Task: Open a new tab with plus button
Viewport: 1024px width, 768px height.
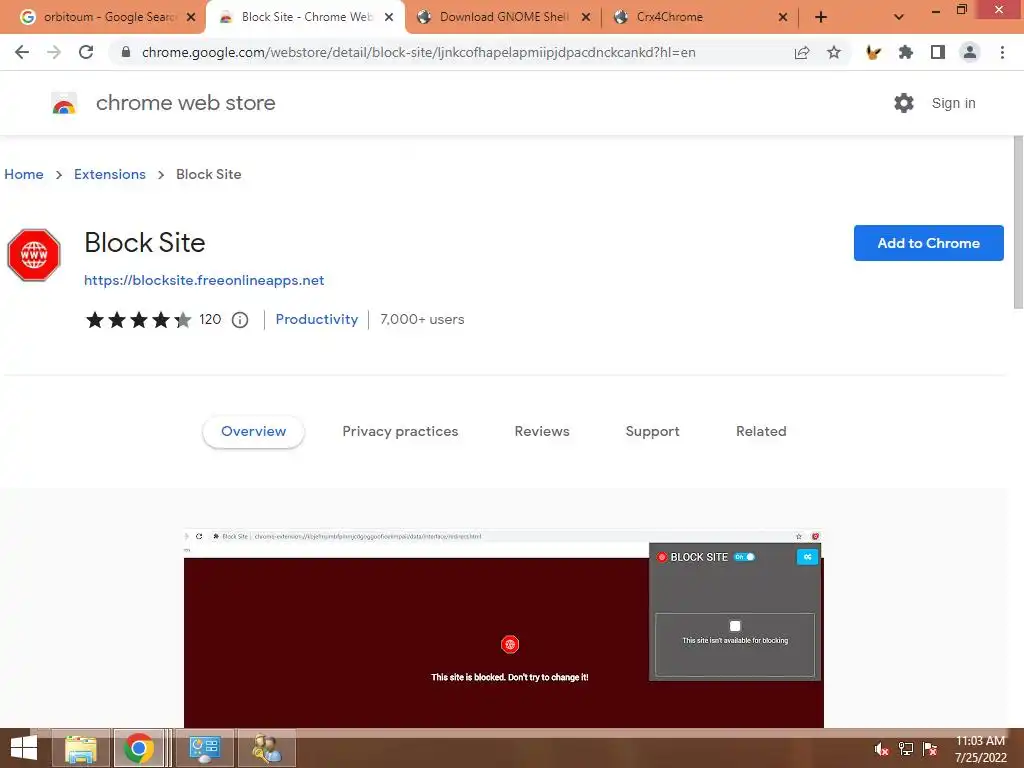Action: click(x=821, y=17)
